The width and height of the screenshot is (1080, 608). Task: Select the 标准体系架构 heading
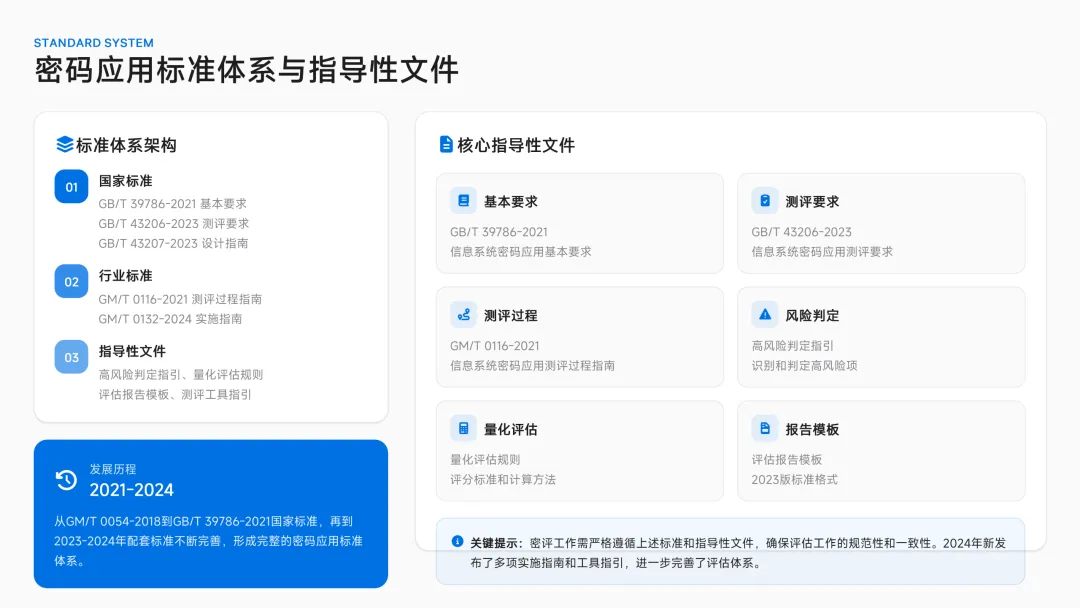[x=126, y=145]
